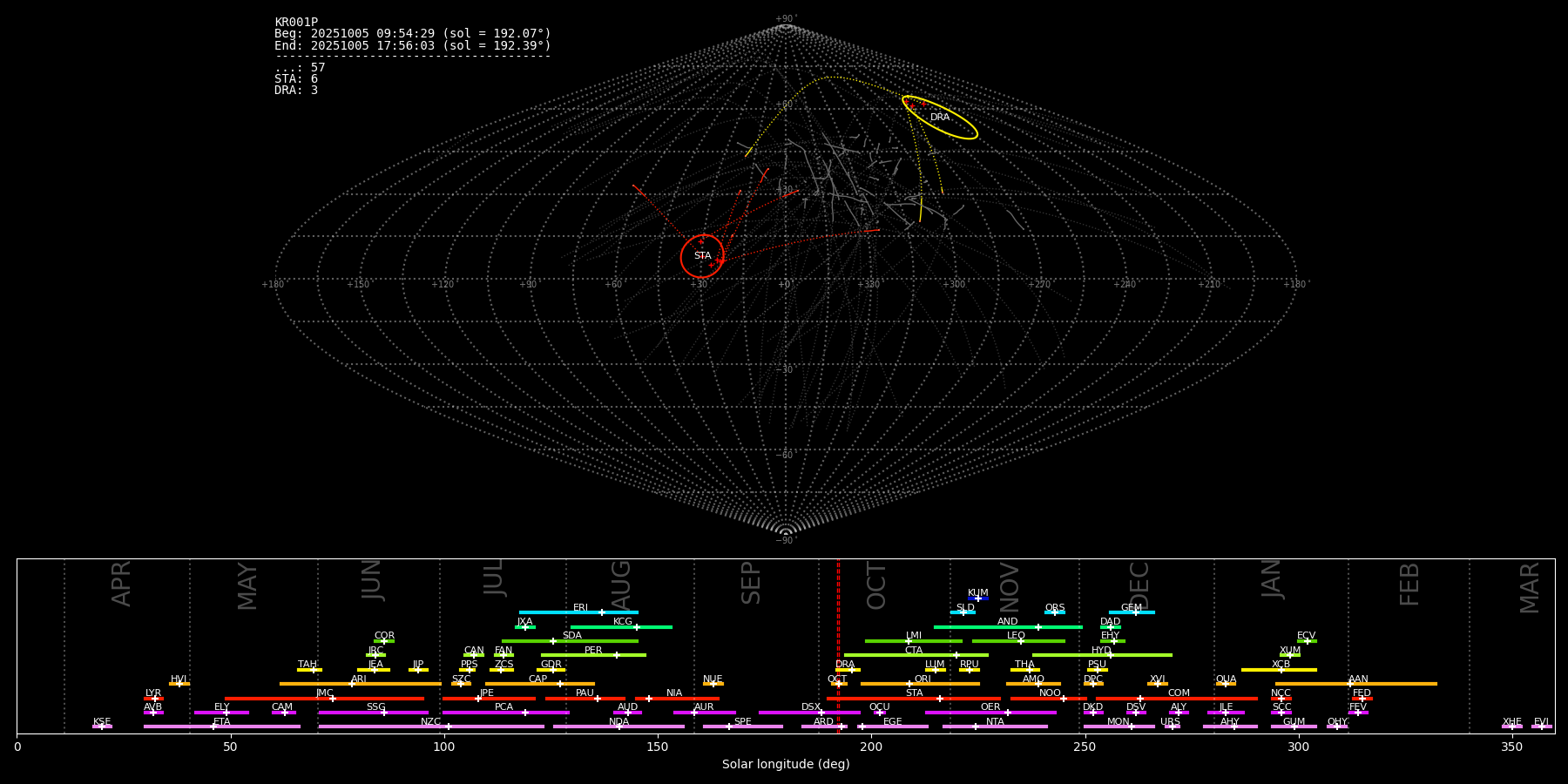Screen dimensions: 1568x784
Task: Click the NOO shower label
Action: coord(1050,693)
